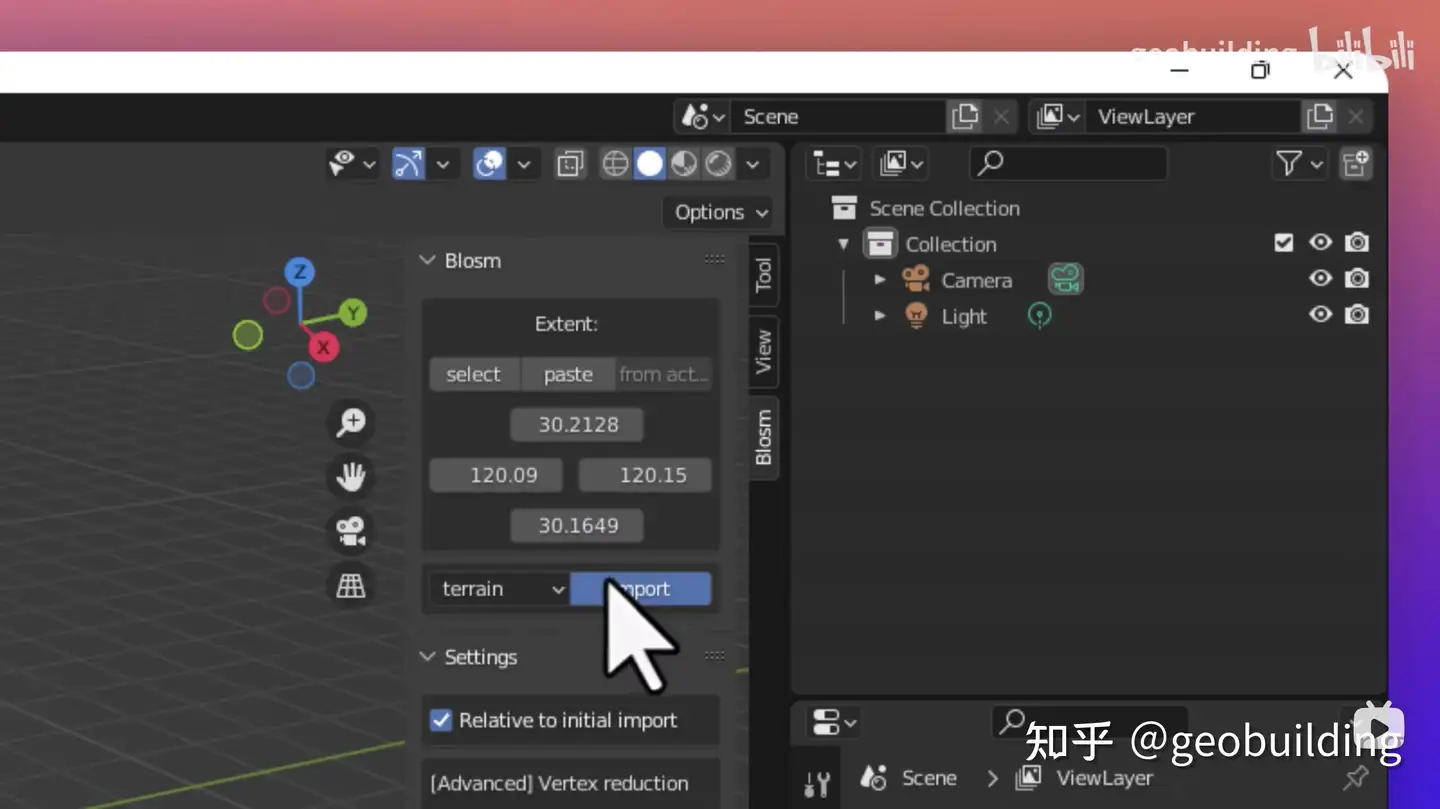This screenshot has width=1440, height=809.
Task: Expand the Light tree item
Action: click(880, 316)
